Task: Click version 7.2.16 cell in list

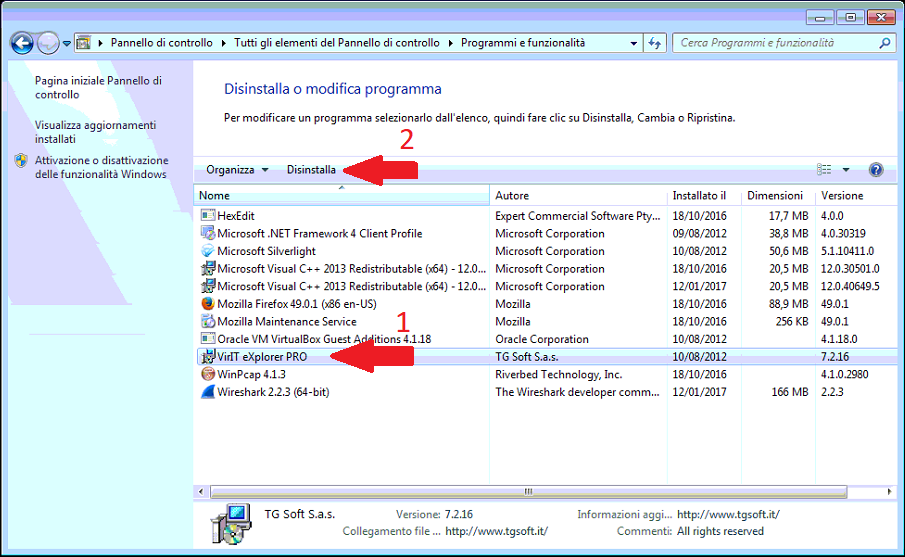Action: point(835,357)
